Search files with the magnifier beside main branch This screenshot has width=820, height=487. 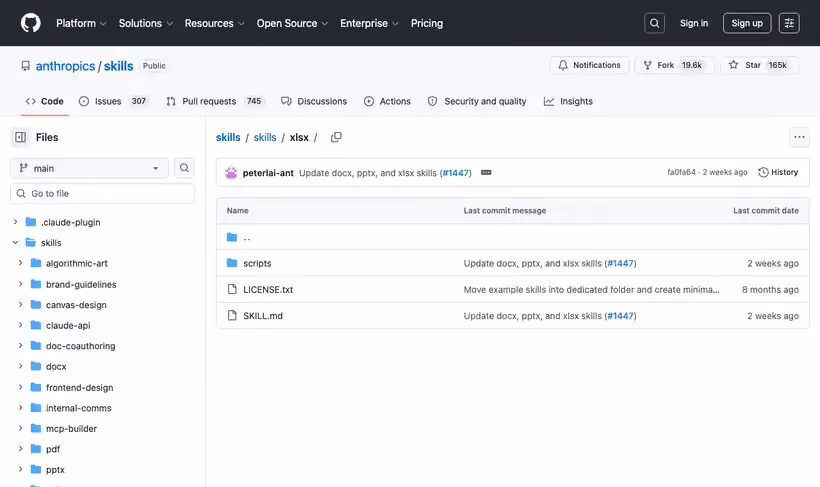click(x=184, y=168)
